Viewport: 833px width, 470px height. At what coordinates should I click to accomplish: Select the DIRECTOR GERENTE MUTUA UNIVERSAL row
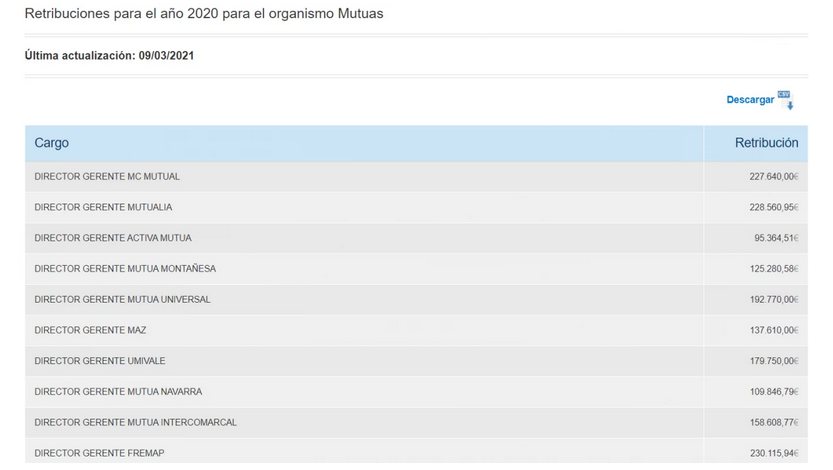point(416,300)
